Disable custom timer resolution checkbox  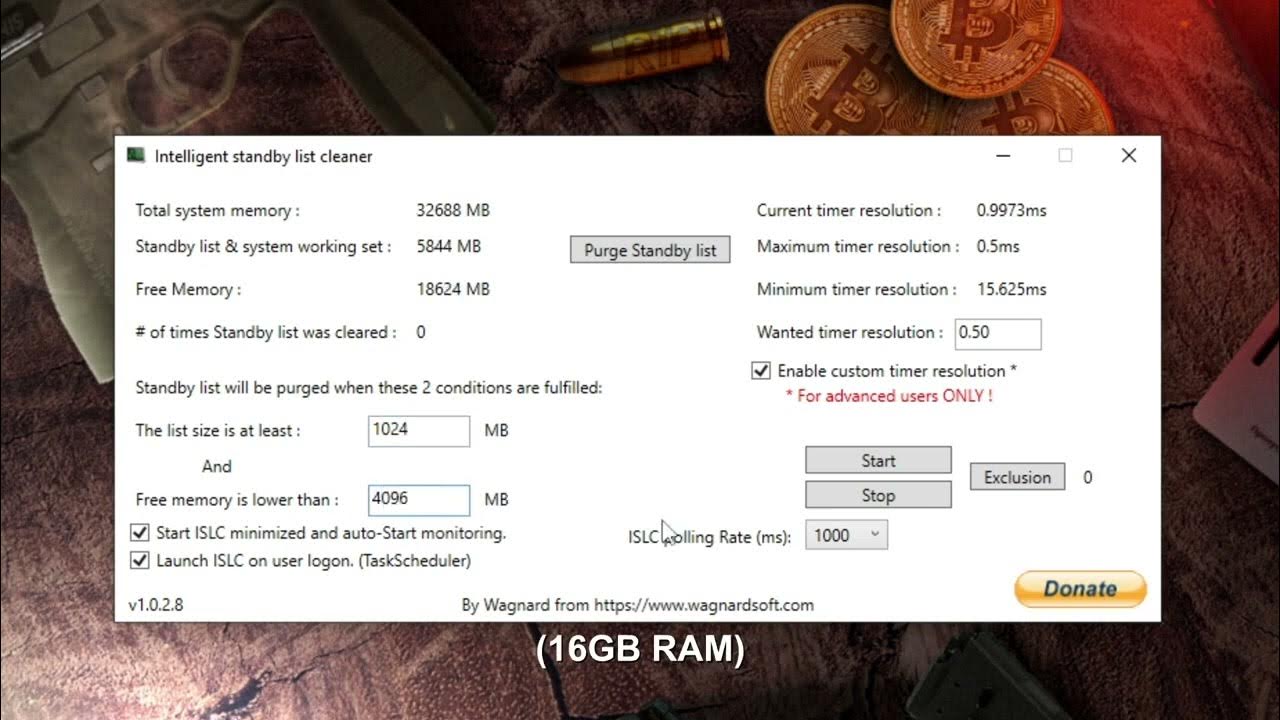pos(761,371)
